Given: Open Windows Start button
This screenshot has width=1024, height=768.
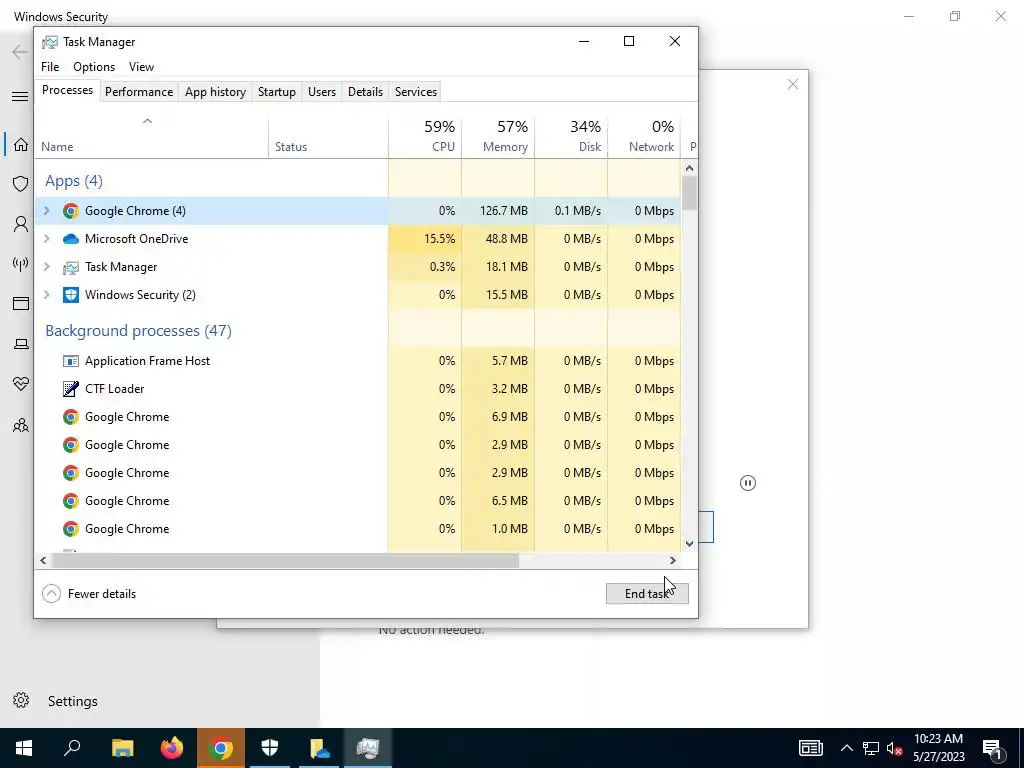Looking at the screenshot, I should click(24, 748).
